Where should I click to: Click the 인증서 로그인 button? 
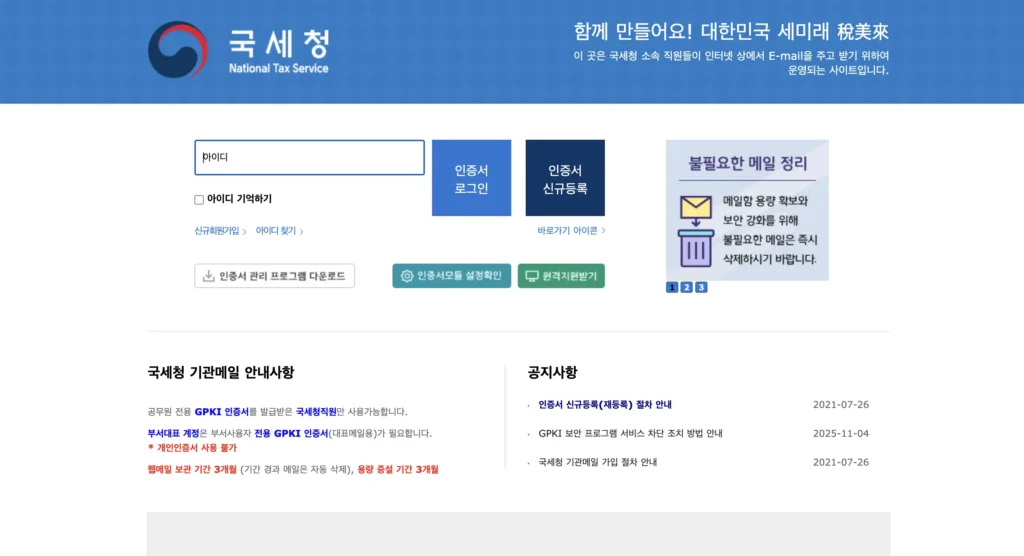pyautogui.click(x=472, y=178)
